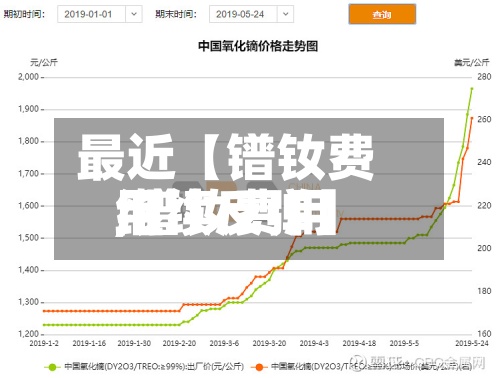This screenshot has height=378, width=500.
Task: Click the 期末时间 label
Action: 176,14
